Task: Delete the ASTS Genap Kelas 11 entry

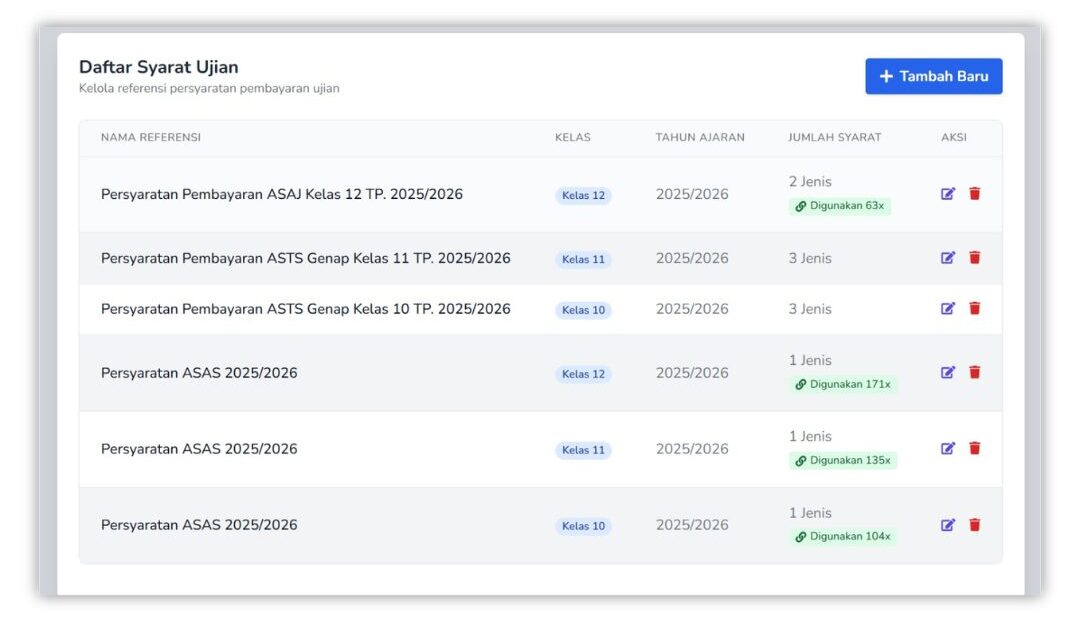Action: (975, 258)
